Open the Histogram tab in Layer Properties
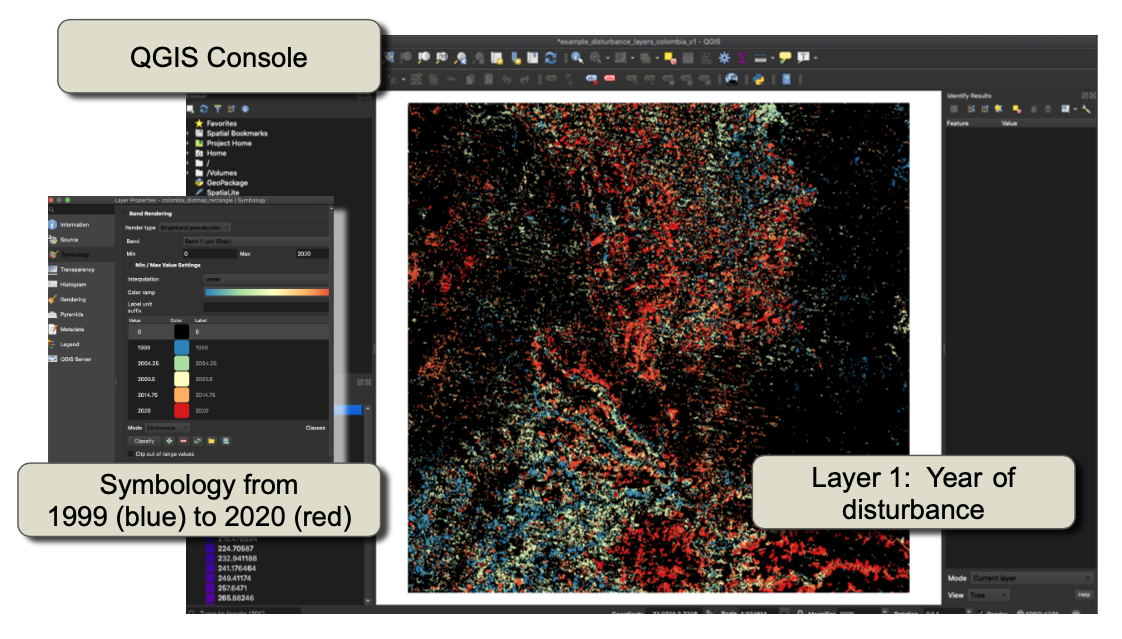The image size is (1122, 639). [73, 284]
